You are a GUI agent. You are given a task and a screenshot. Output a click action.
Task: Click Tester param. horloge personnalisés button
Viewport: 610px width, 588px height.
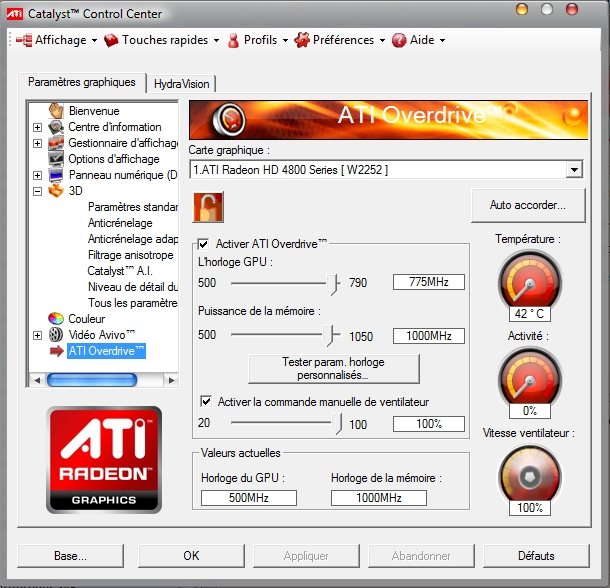[x=333, y=369]
